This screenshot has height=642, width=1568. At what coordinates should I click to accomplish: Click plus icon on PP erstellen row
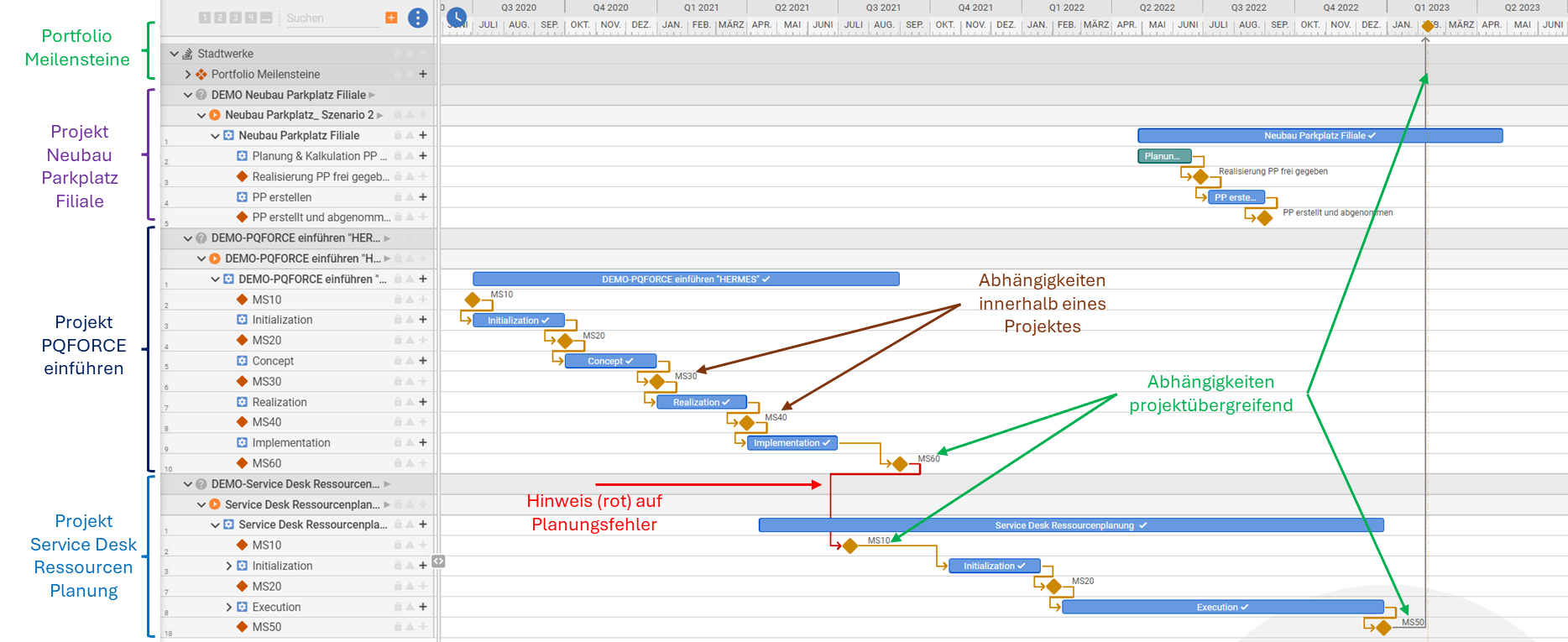click(423, 197)
